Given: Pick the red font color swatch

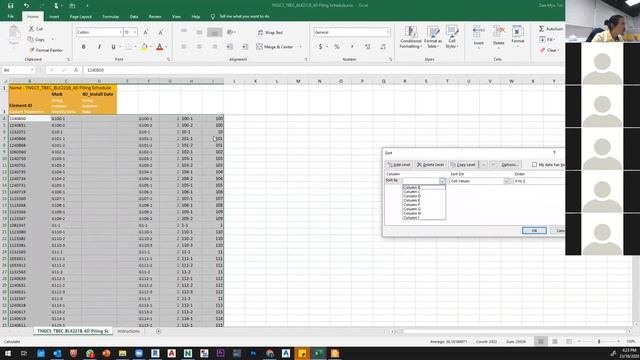Looking at the screenshot, I should coord(160,47).
